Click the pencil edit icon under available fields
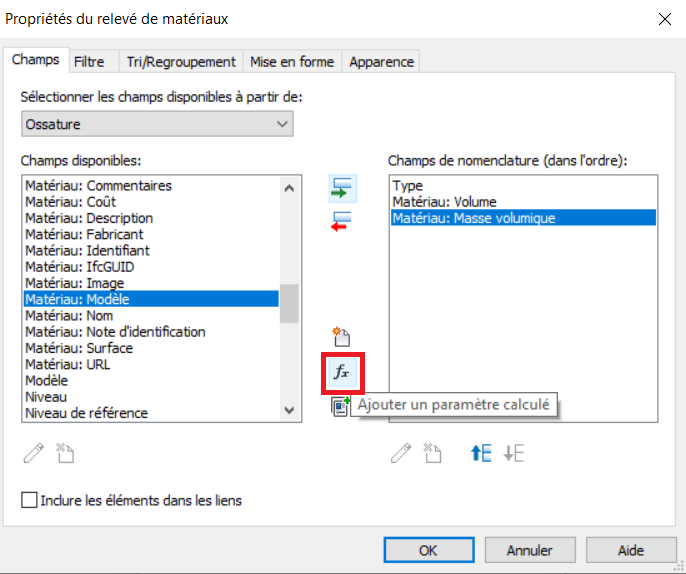The image size is (686, 574). coord(34,453)
